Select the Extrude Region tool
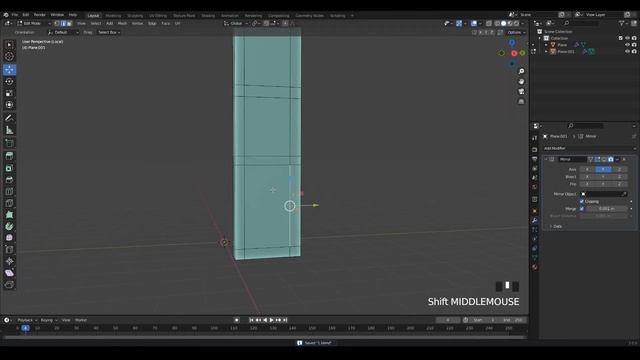The image size is (640, 360). coord(9,156)
